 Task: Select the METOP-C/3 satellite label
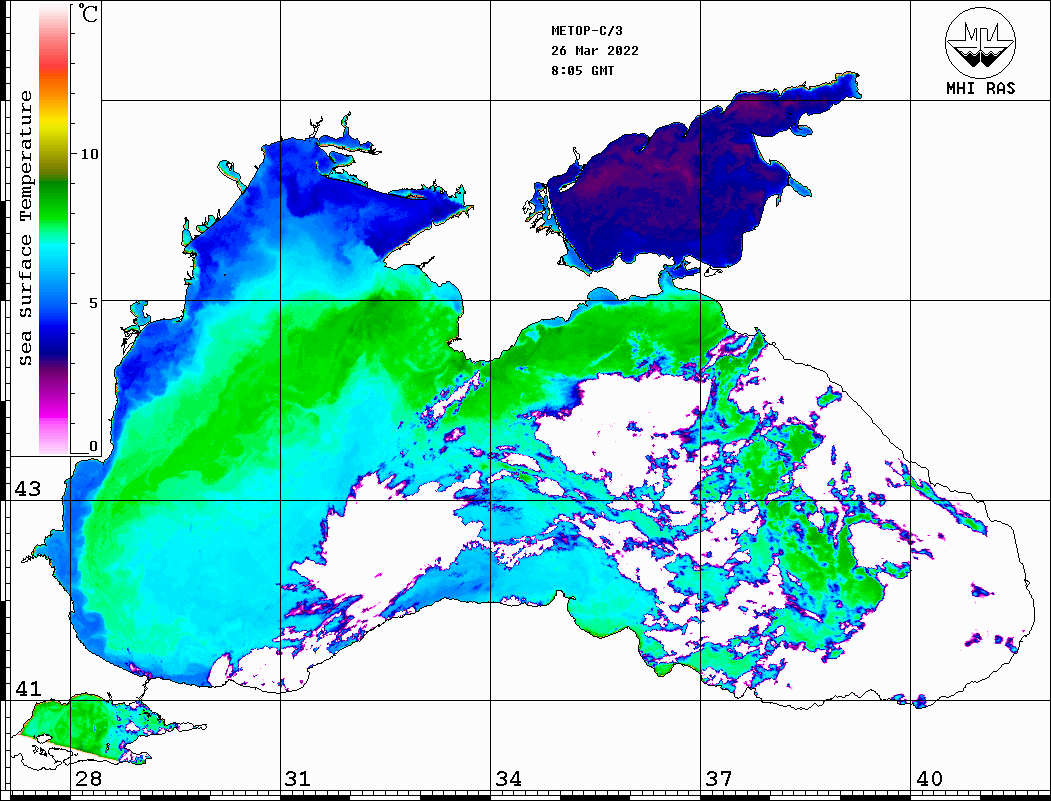(x=587, y=31)
